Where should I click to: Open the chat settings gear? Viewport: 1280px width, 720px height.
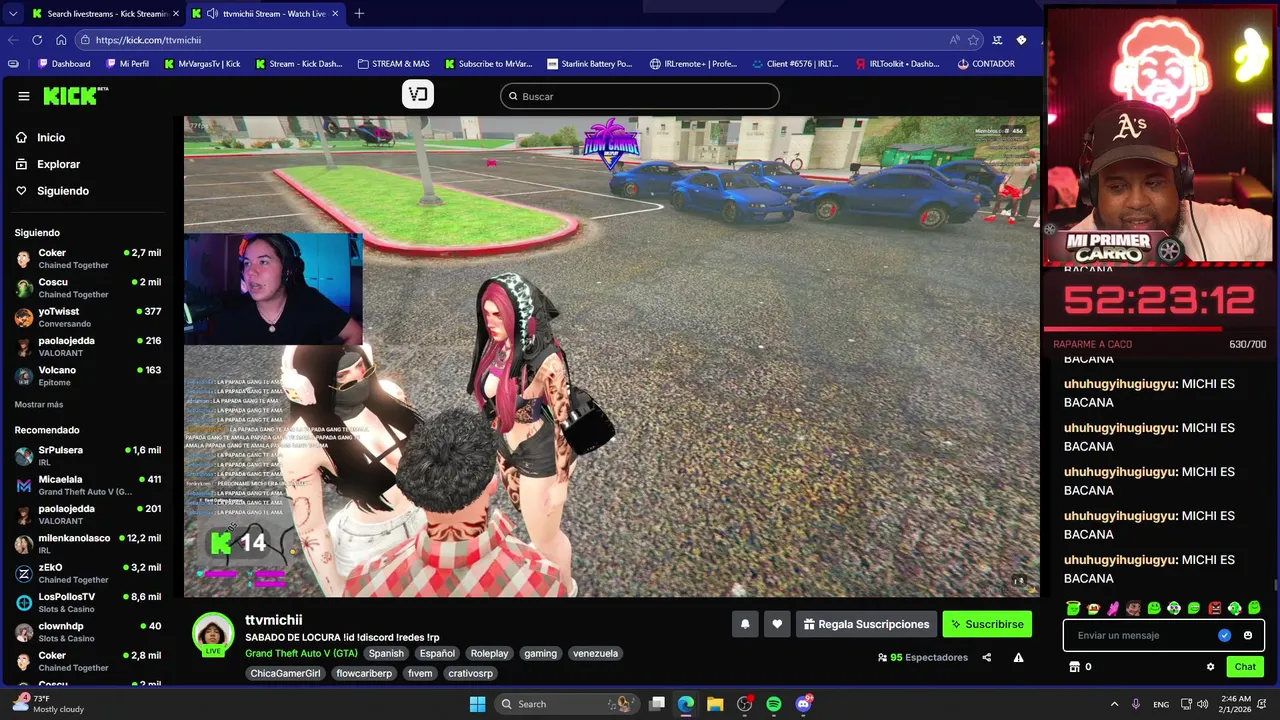[1210, 667]
